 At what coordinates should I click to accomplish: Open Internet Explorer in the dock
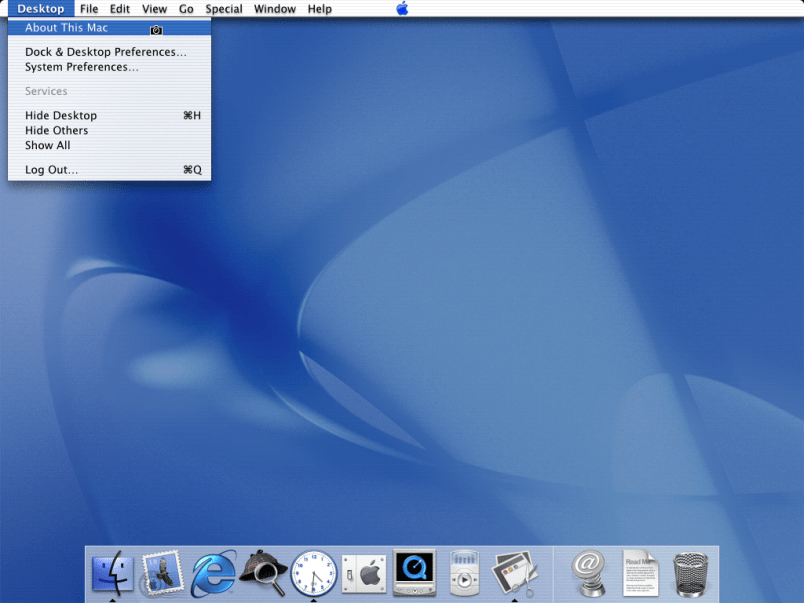pyautogui.click(x=213, y=574)
